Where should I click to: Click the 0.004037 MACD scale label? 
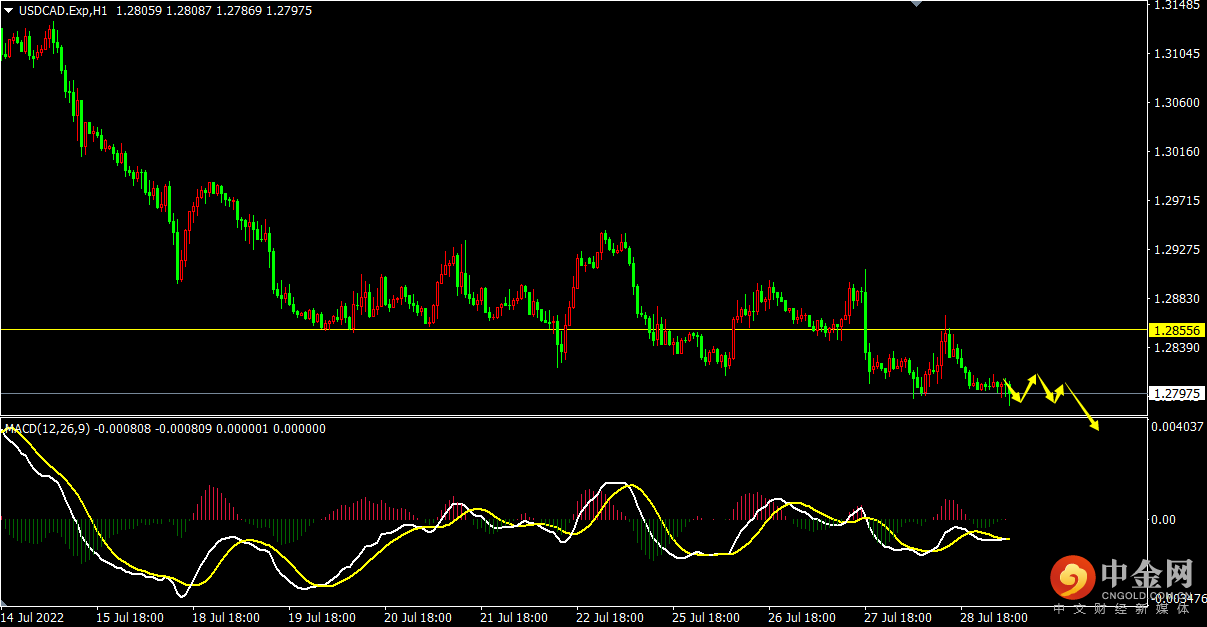[x=1177, y=428]
